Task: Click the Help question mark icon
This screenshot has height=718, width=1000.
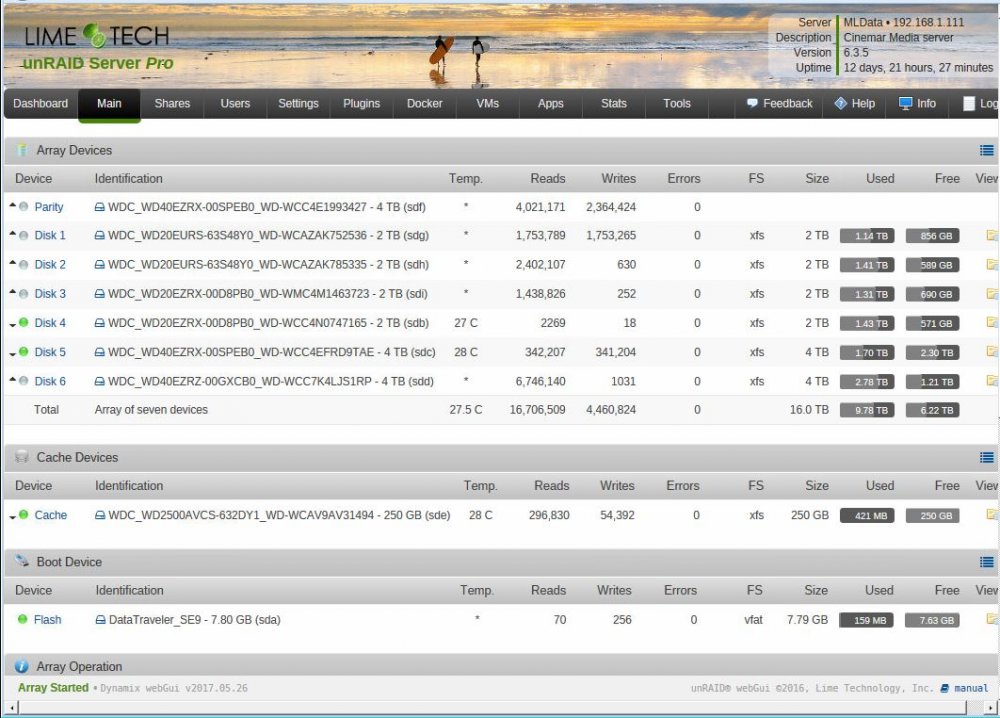Action: (x=841, y=103)
